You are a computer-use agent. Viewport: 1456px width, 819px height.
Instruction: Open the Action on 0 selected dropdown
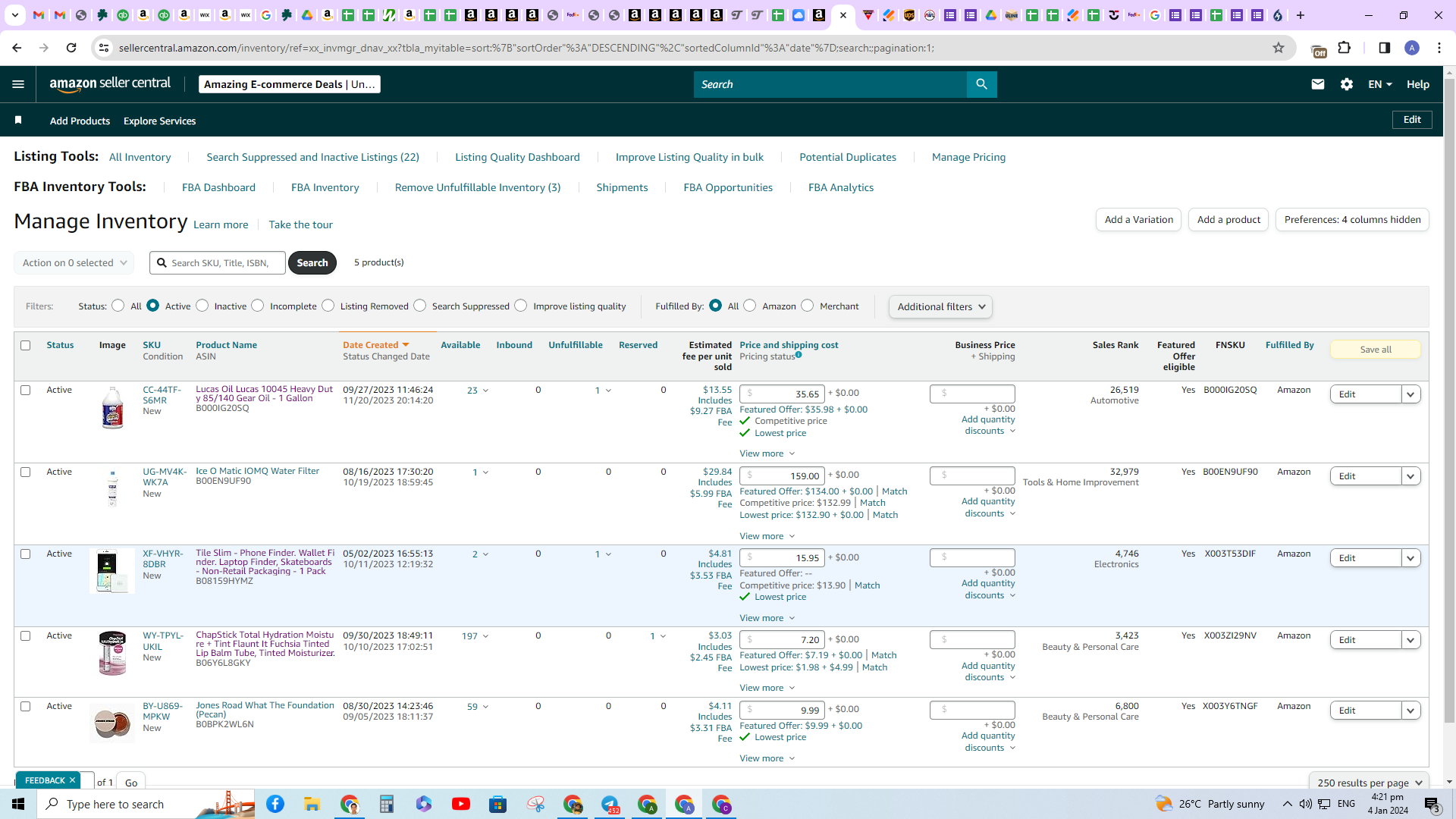pyautogui.click(x=74, y=262)
